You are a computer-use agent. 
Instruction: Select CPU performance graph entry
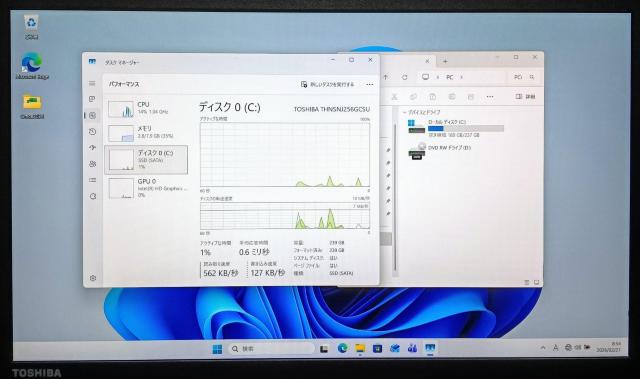point(146,109)
